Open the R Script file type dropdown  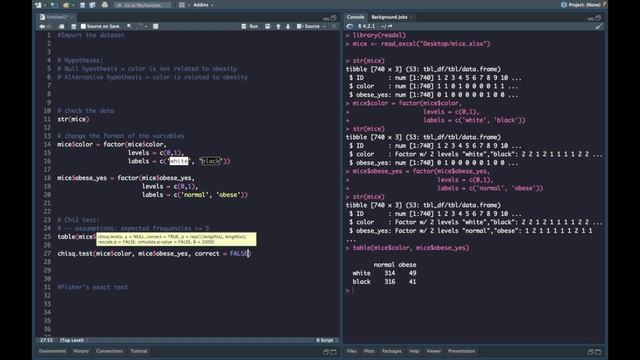pyautogui.click(x=326, y=340)
